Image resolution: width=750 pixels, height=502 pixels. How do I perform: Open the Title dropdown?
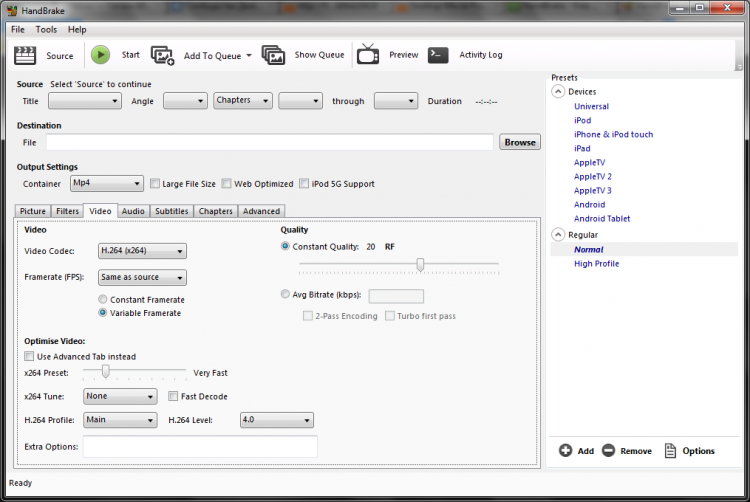tap(85, 101)
